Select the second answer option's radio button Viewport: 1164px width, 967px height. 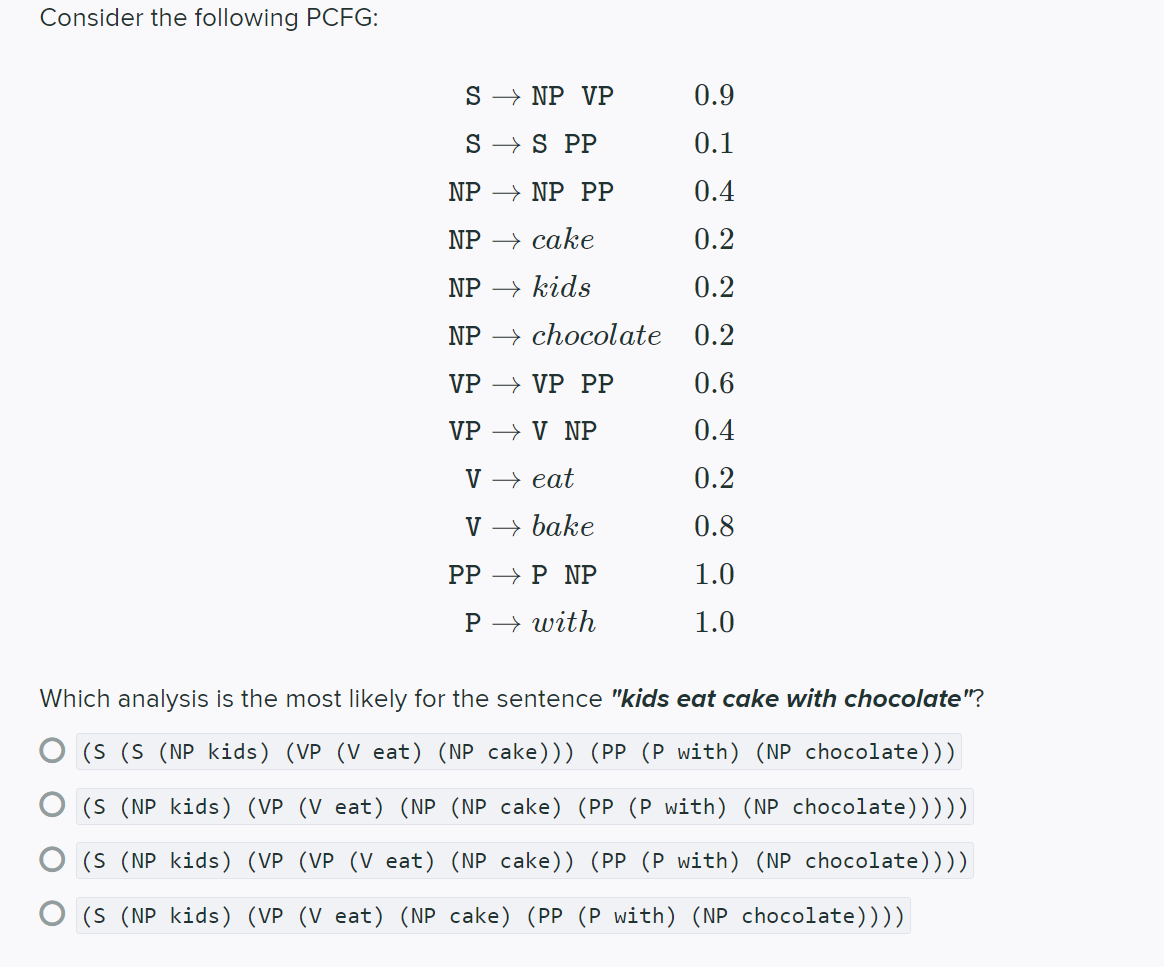click(52, 803)
